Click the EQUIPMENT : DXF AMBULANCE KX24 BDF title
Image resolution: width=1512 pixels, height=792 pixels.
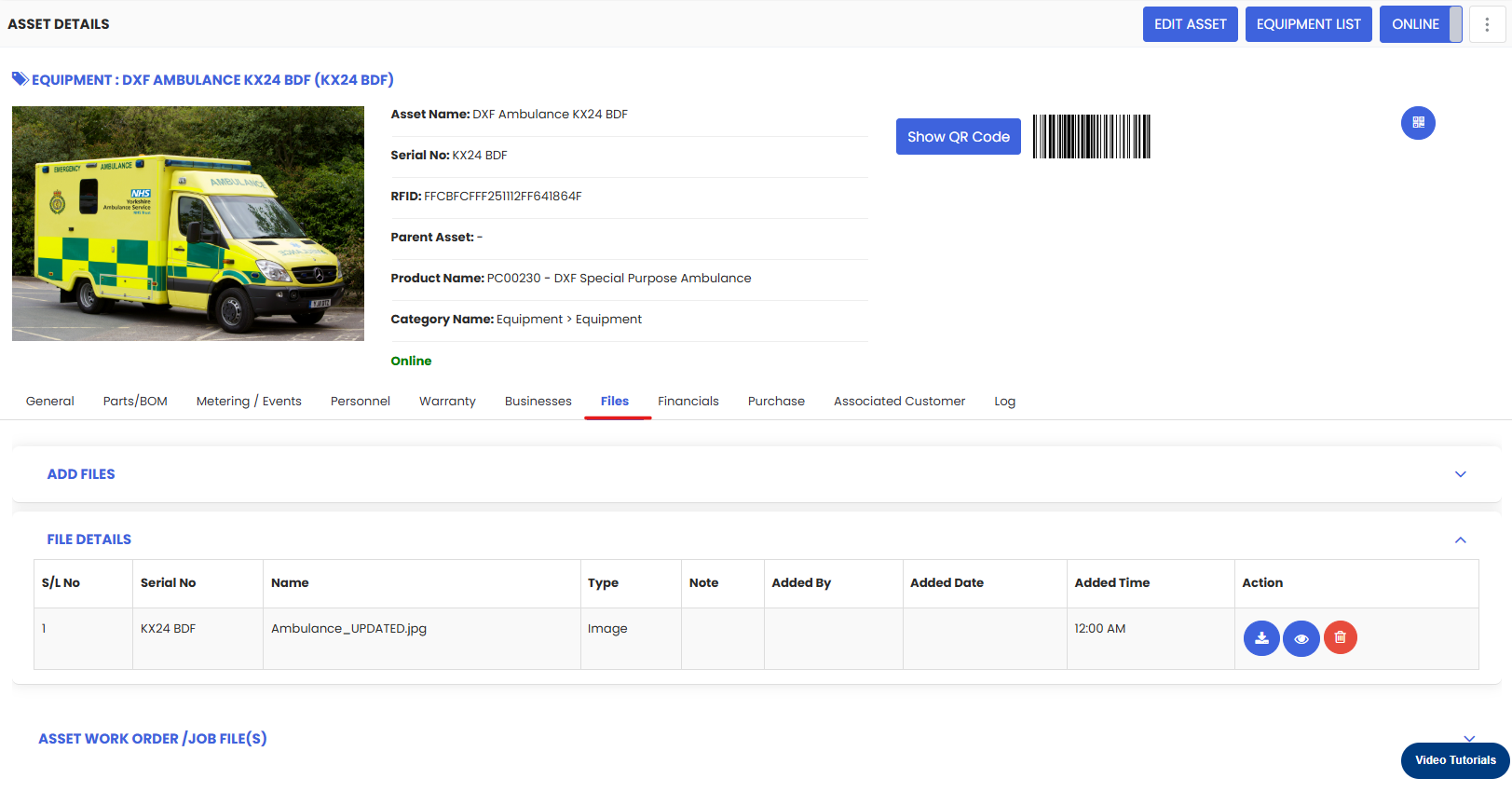tap(212, 79)
